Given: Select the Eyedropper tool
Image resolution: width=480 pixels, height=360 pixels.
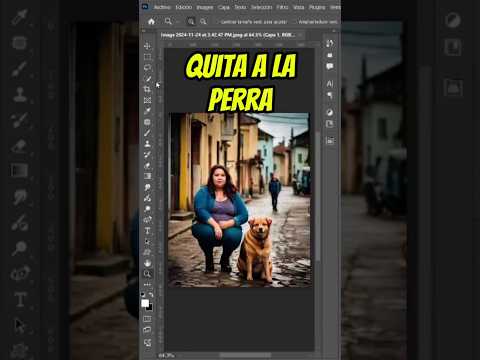Looking at the screenshot, I should [147, 111].
